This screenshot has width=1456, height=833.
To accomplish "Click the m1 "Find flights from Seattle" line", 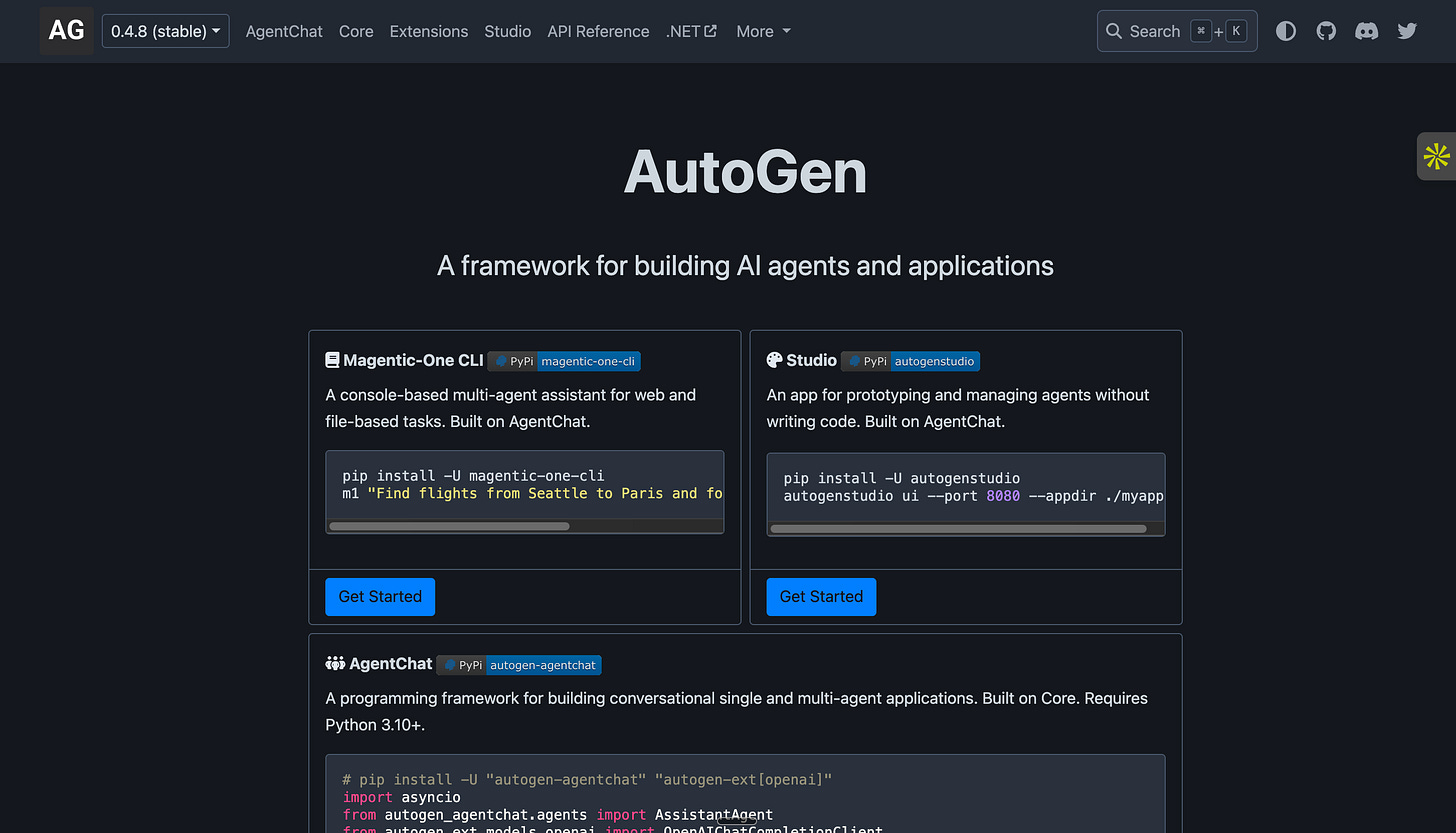I will [x=532, y=493].
